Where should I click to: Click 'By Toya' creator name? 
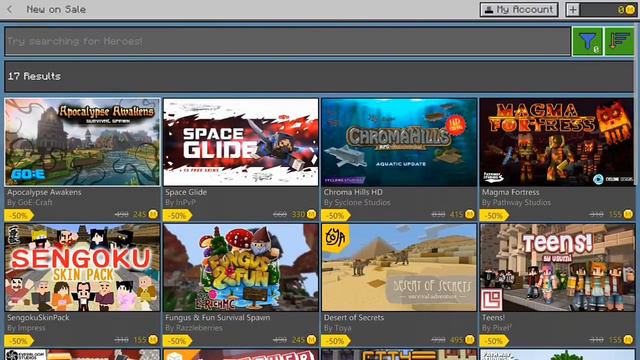pos(338,328)
